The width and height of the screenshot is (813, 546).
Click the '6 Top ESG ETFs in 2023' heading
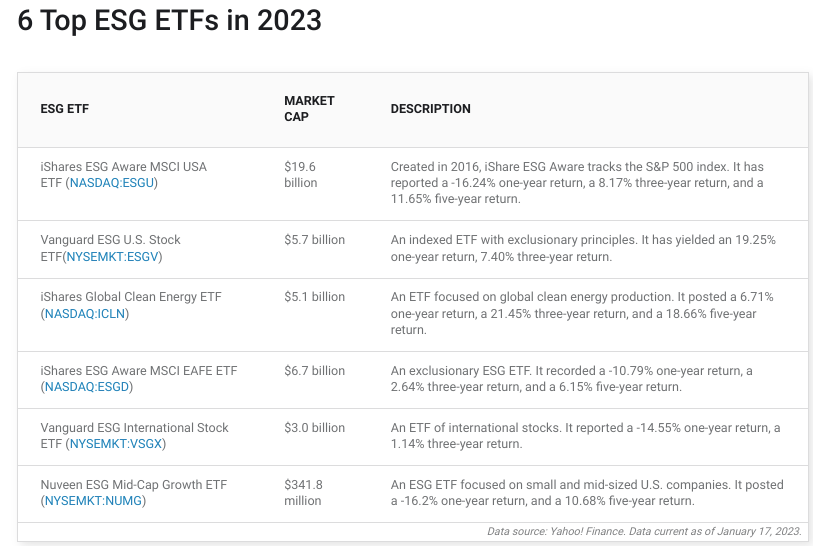click(x=170, y=21)
